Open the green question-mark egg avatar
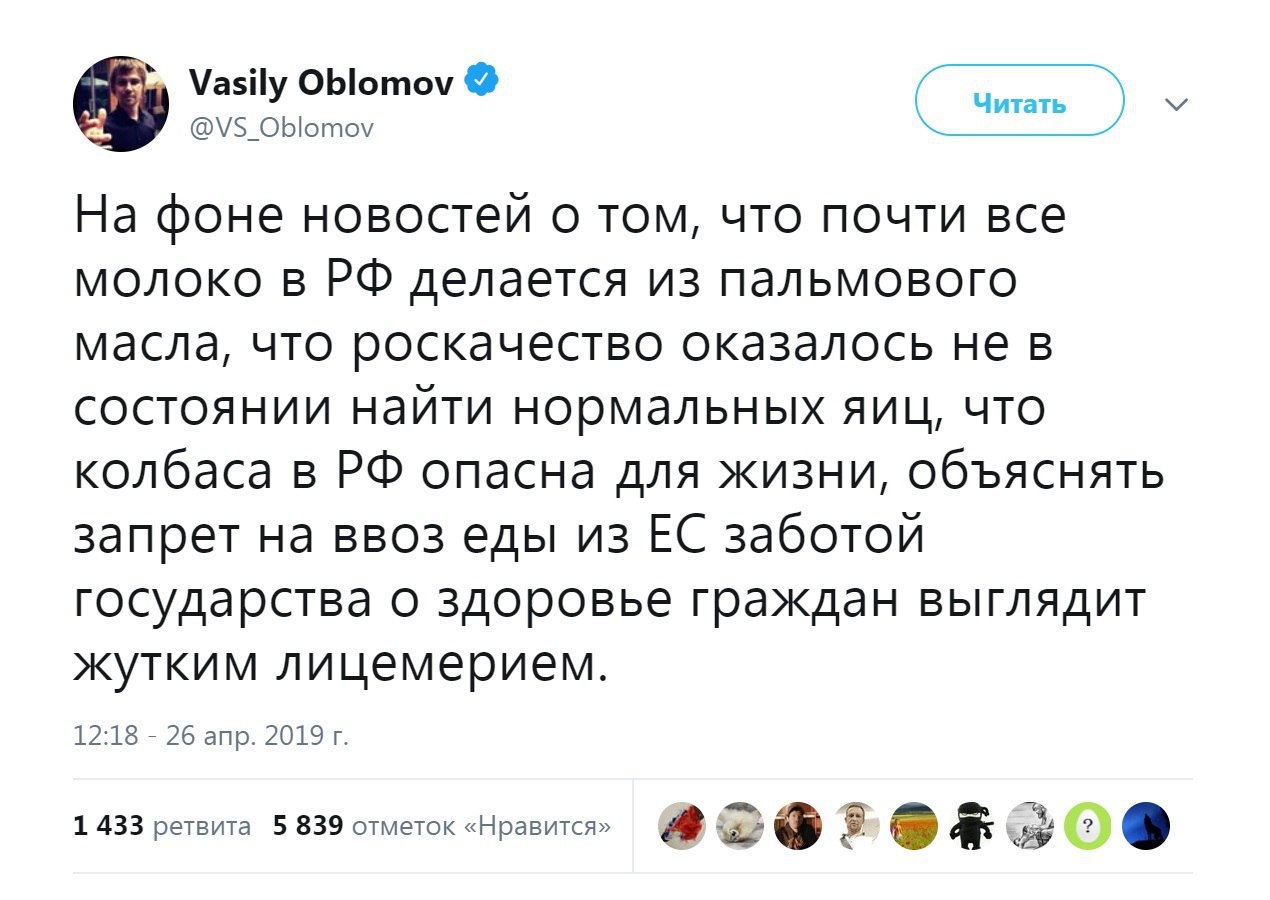This screenshot has width=1270, height=900. point(1088,825)
